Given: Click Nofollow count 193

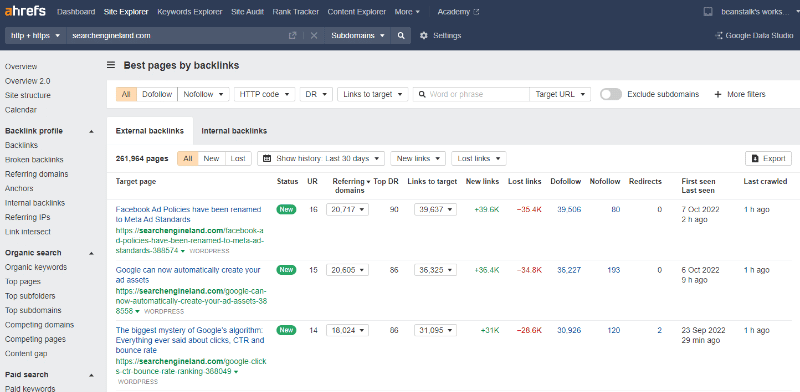Looking at the screenshot, I should 614,270.
